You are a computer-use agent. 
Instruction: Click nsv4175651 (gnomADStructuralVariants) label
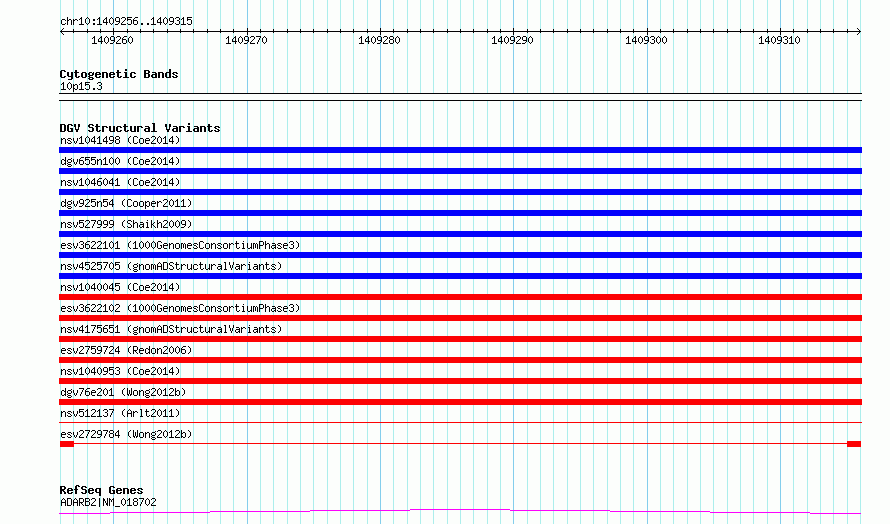tap(171, 329)
